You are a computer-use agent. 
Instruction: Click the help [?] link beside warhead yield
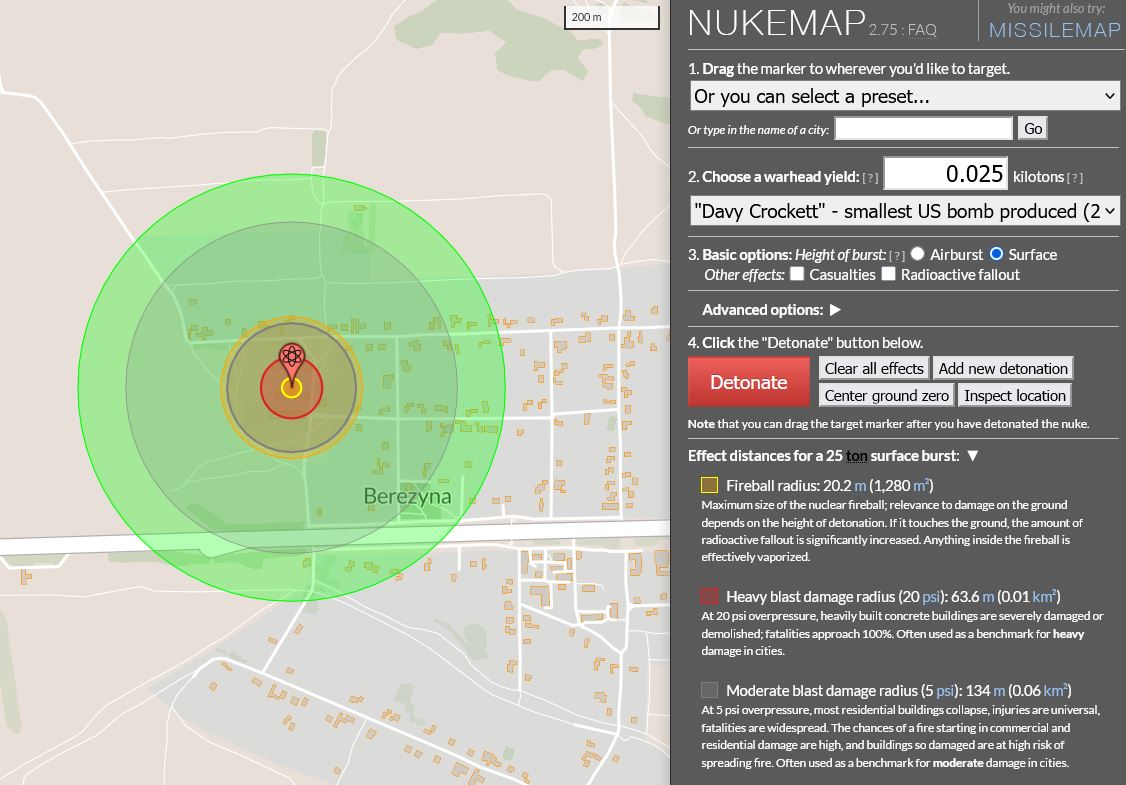click(870, 177)
